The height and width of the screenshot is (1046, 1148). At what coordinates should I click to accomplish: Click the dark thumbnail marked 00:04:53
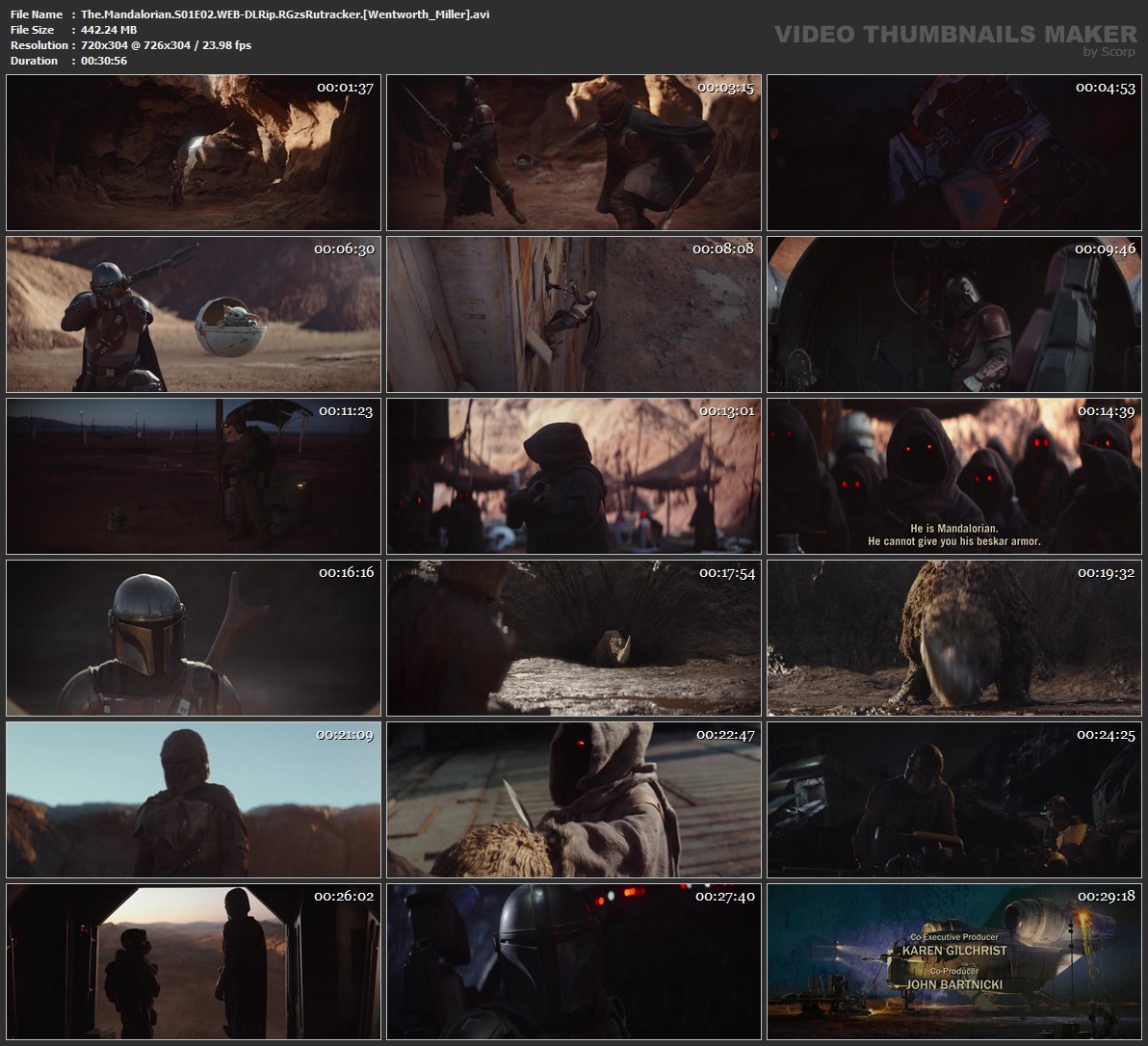click(954, 152)
